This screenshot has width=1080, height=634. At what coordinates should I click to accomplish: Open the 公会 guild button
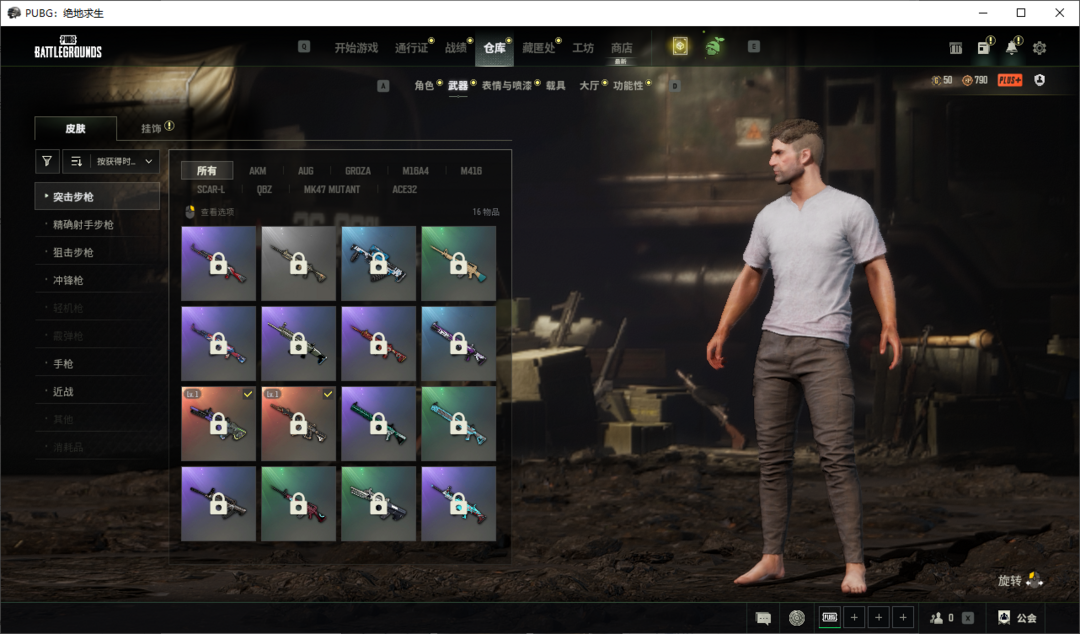coord(1017,617)
